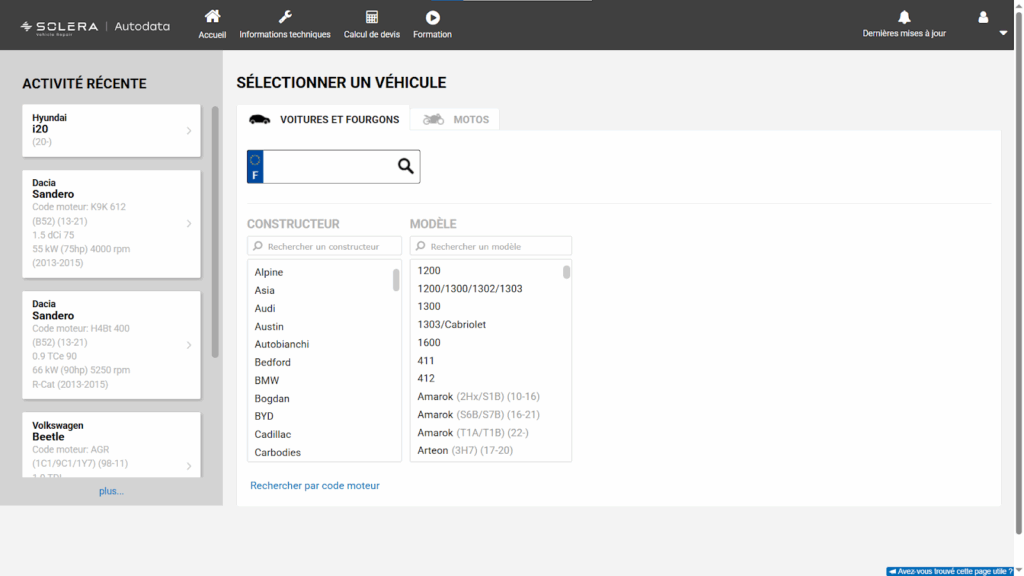The height and width of the screenshot is (576, 1024).
Task: Select Alpine constructor
Action: [268, 272]
